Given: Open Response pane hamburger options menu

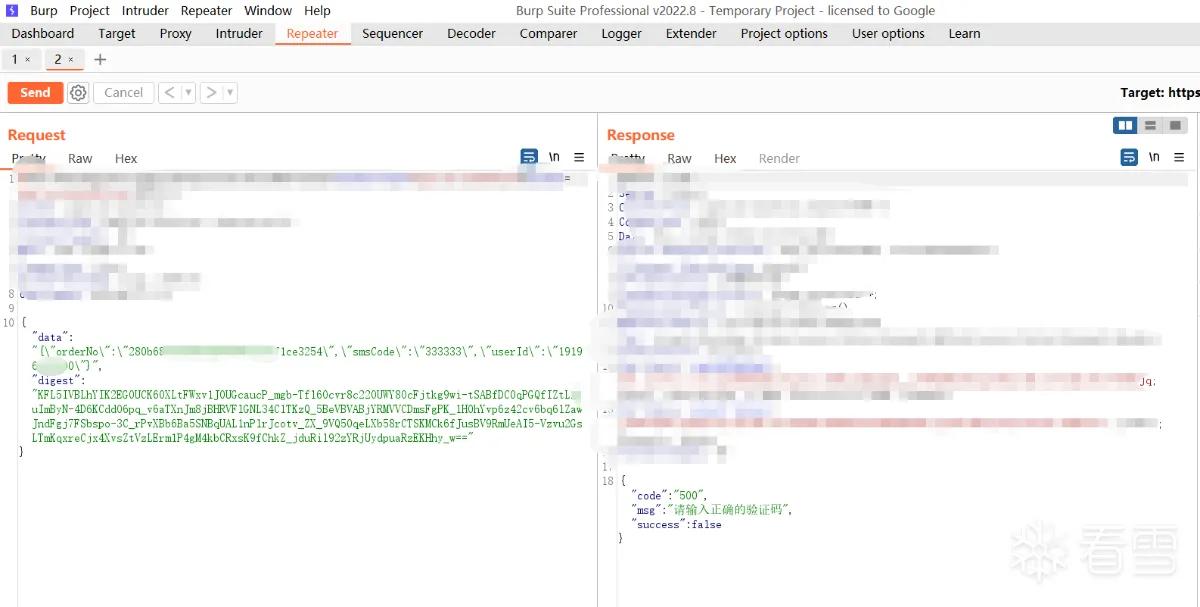Looking at the screenshot, I should (1179, 158).
